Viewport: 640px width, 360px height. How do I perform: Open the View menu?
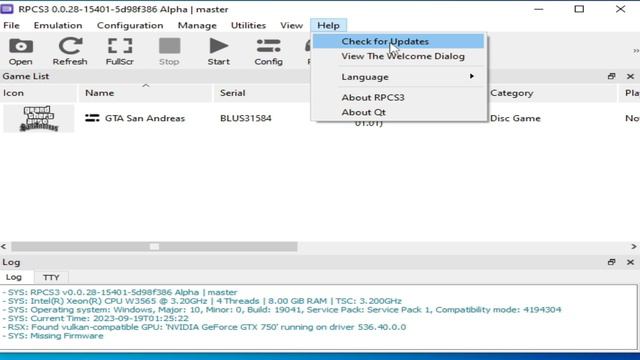click(x=291, y=25)
